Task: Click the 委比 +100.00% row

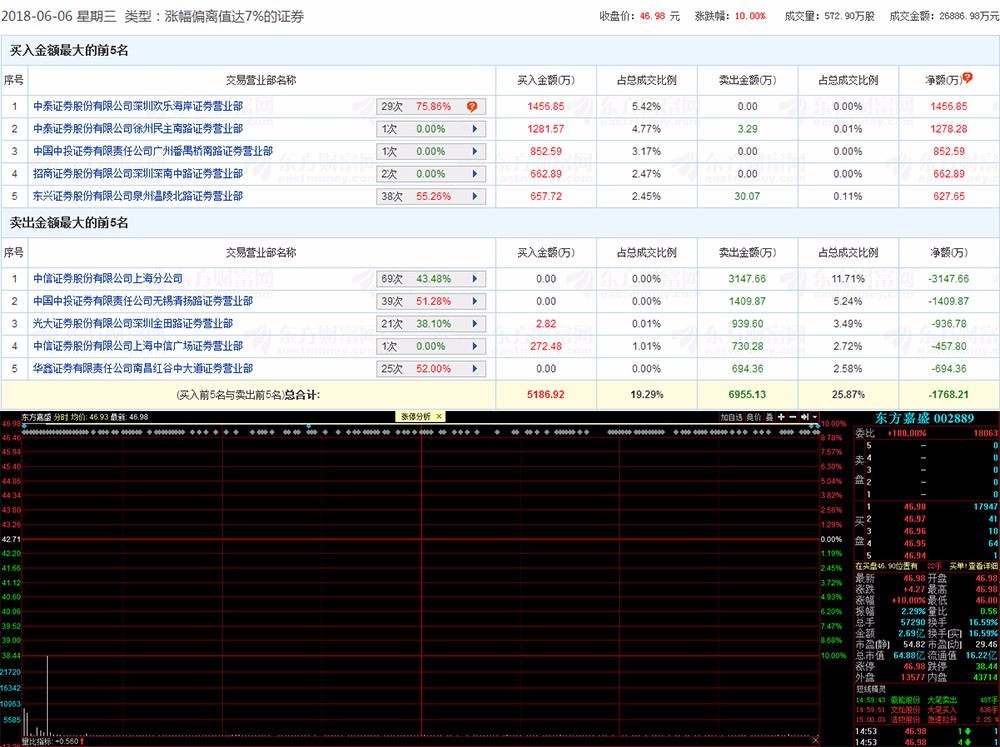Action: (927, 433)
